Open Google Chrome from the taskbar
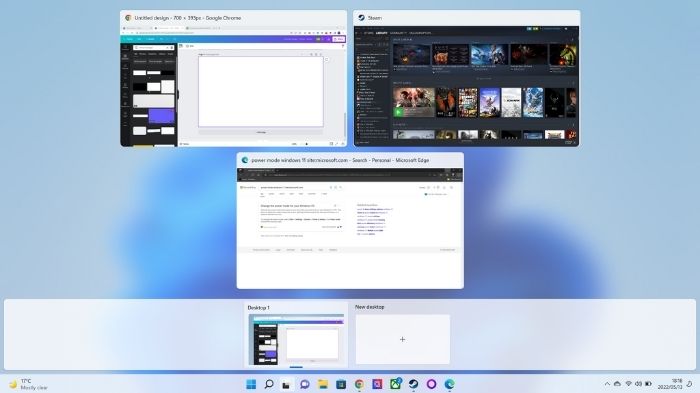 359,384
